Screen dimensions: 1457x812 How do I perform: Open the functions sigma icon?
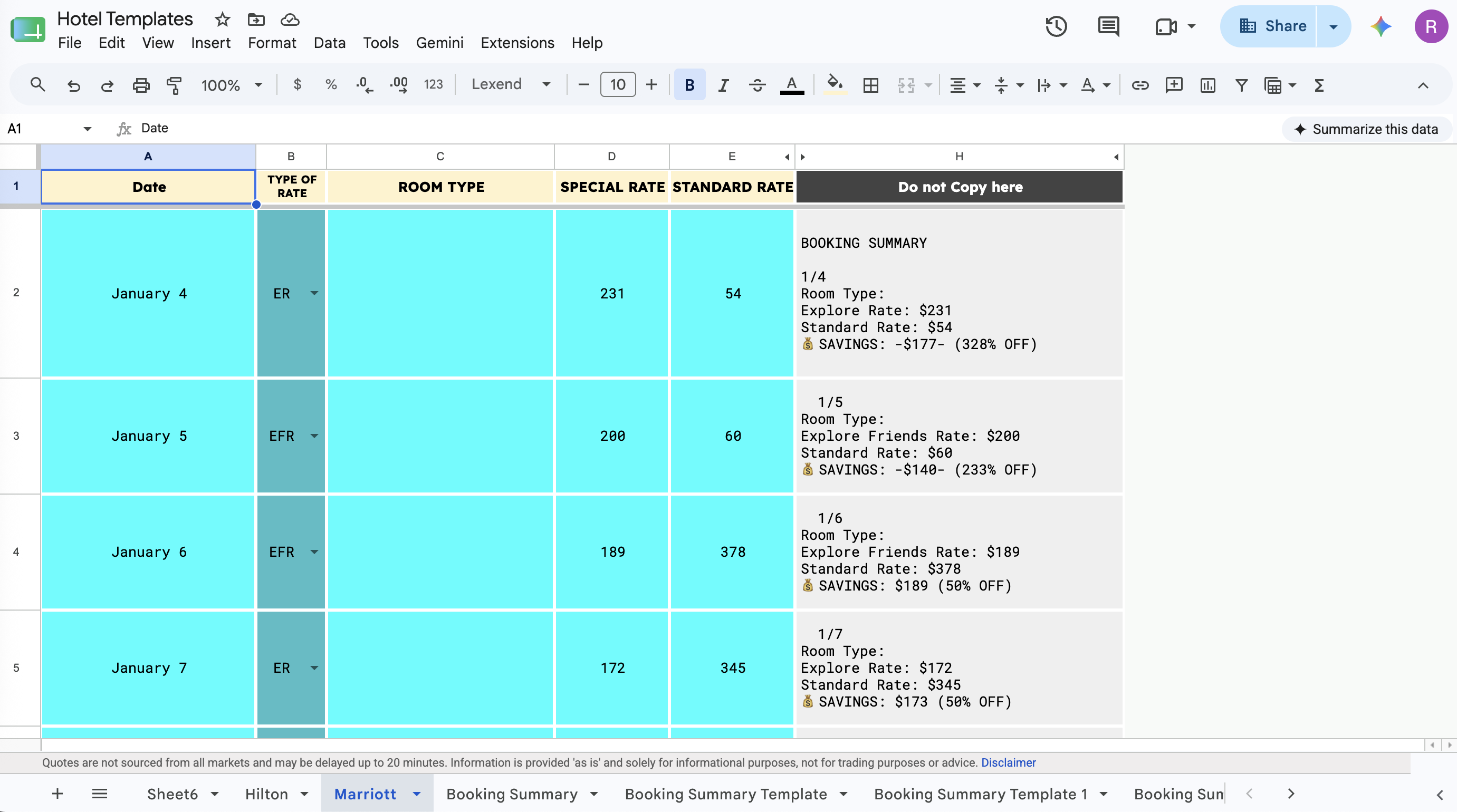coord(1319,85)
